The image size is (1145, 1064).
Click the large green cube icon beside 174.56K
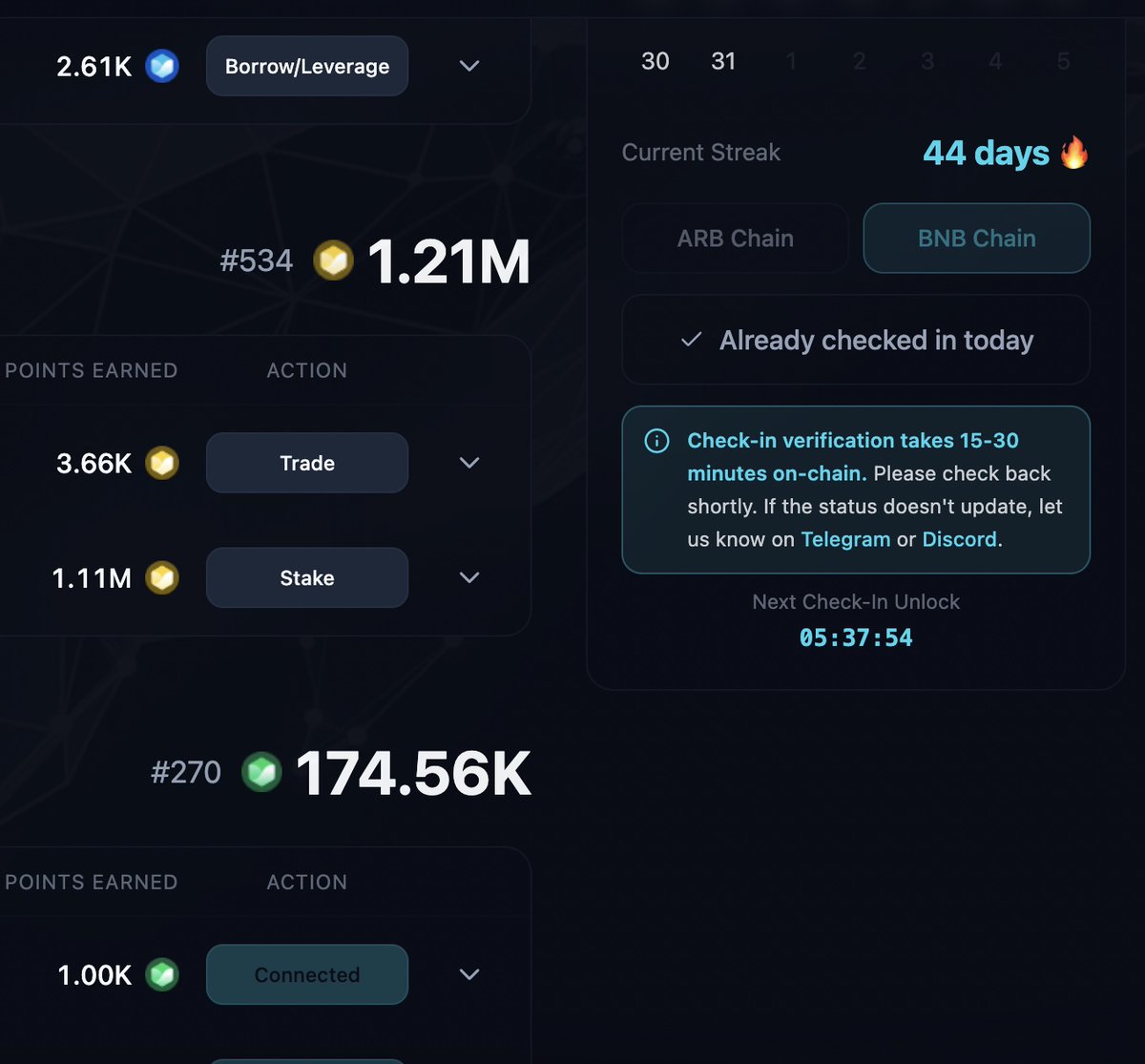coord(261,772)
